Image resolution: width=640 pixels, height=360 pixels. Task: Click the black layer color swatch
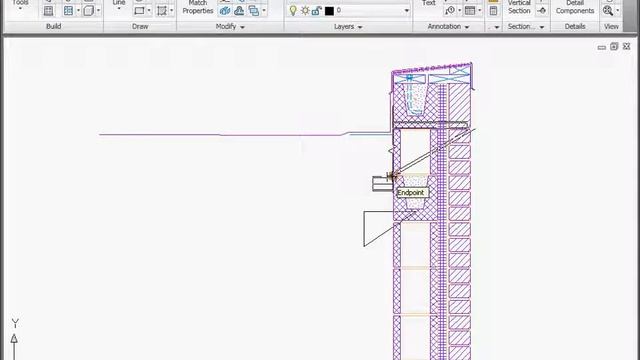(x=329, y=11)
